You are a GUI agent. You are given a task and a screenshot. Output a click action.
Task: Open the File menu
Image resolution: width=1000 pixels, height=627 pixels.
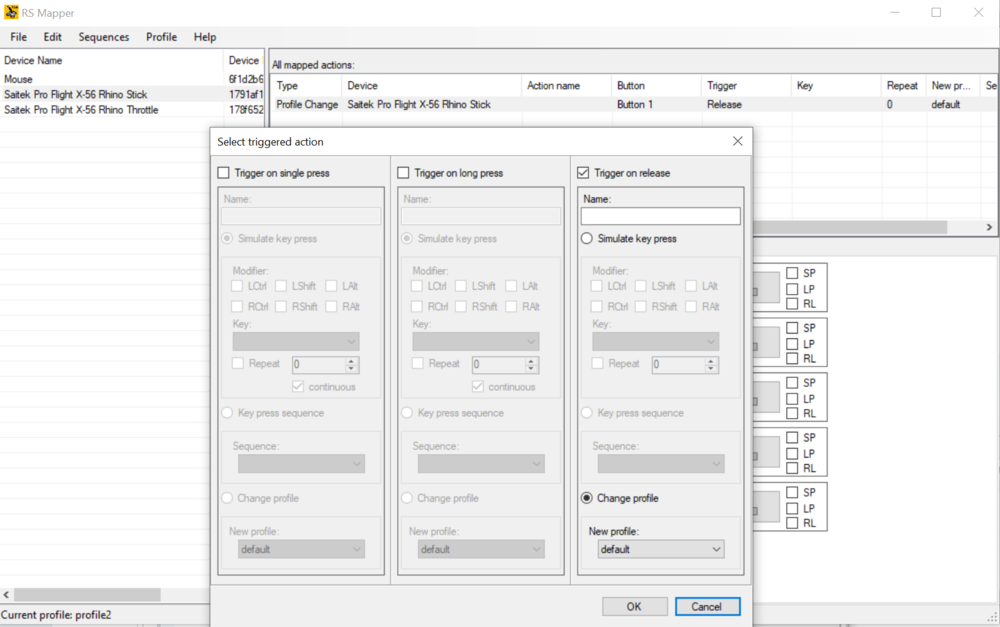click(x=18, y=37)
